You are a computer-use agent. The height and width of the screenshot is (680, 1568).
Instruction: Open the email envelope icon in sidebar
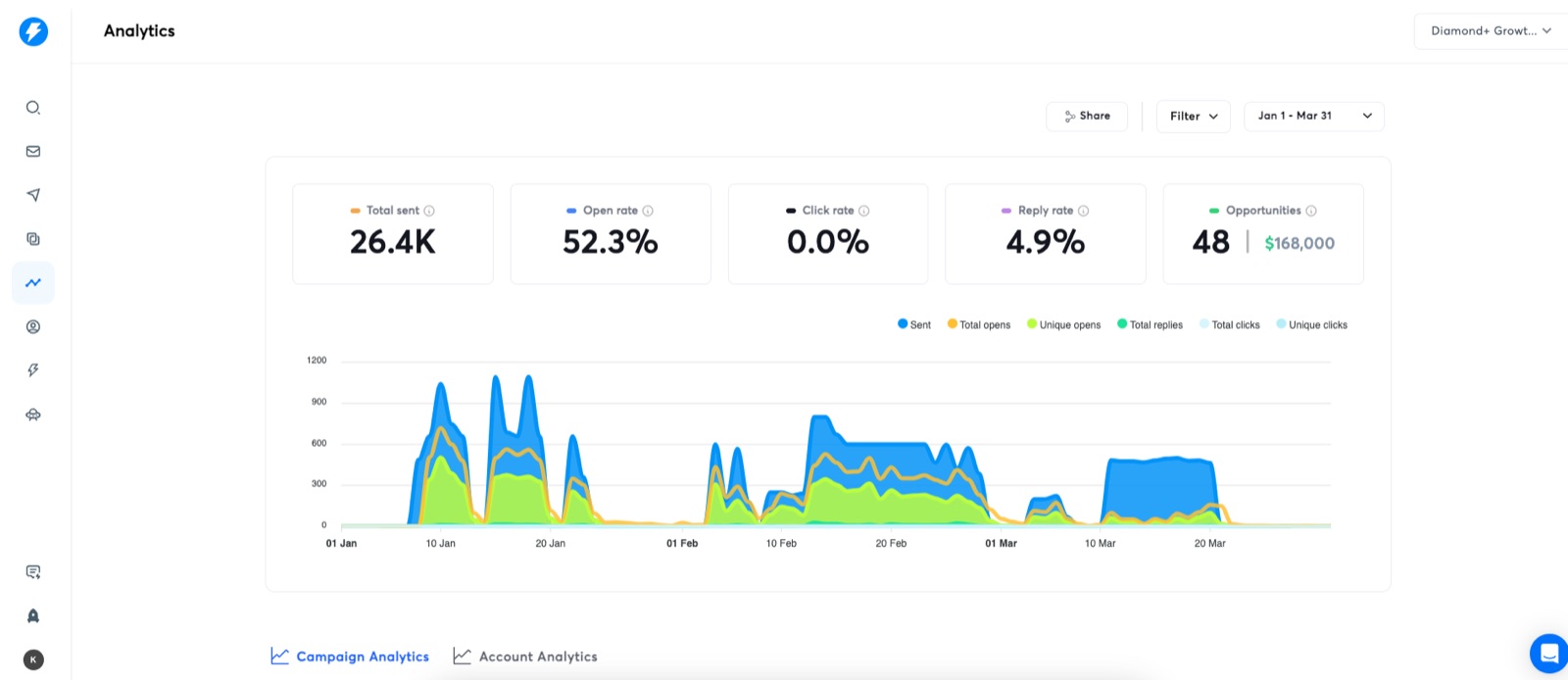[x=33, y=151]
